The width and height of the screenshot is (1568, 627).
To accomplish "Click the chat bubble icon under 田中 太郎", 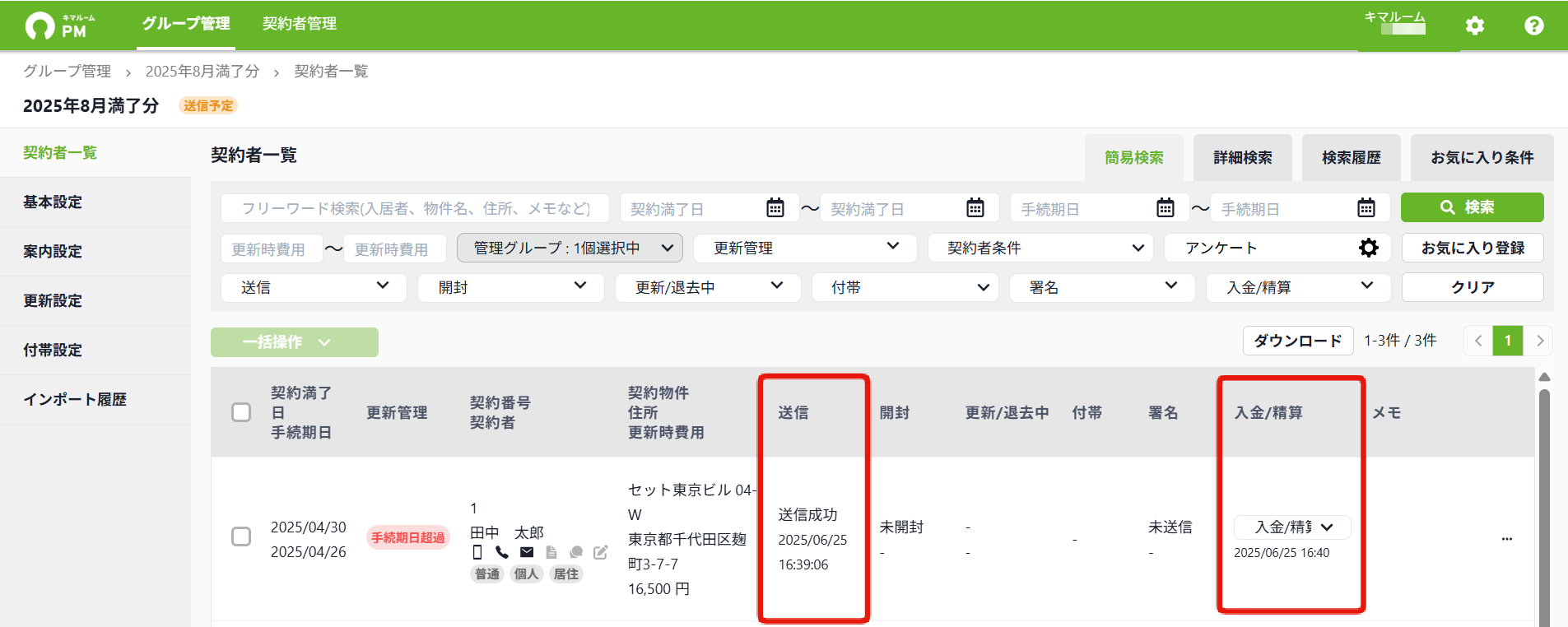I will point(576,552).
